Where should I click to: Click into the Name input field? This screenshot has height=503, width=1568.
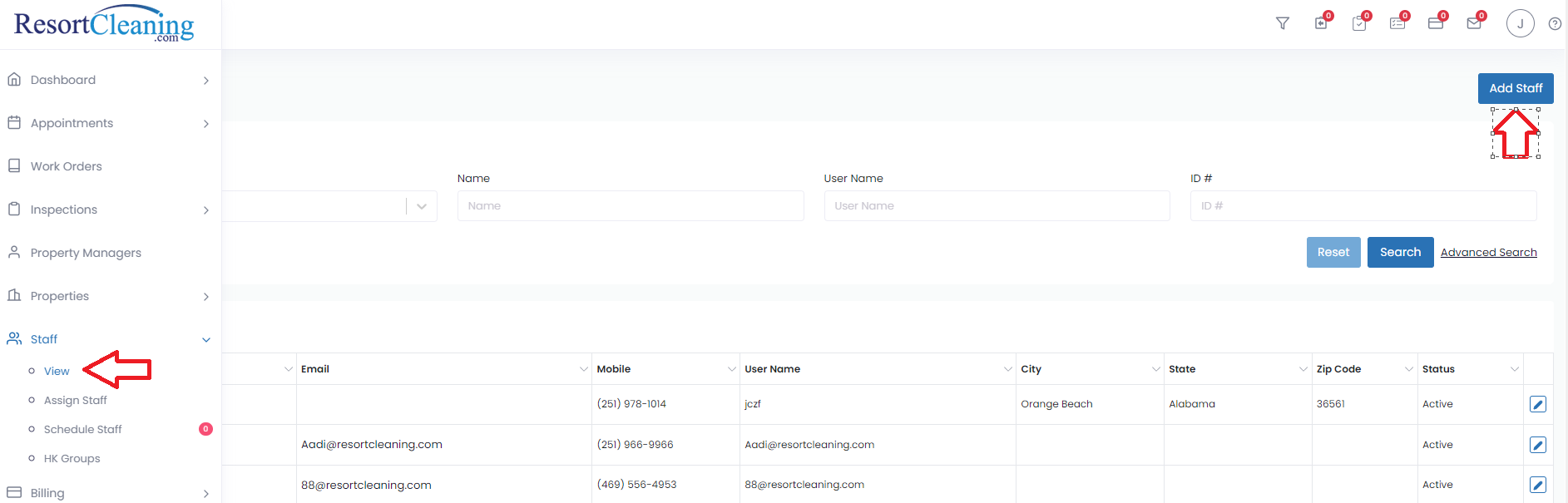pyautogui.click(x=631, y=206)
